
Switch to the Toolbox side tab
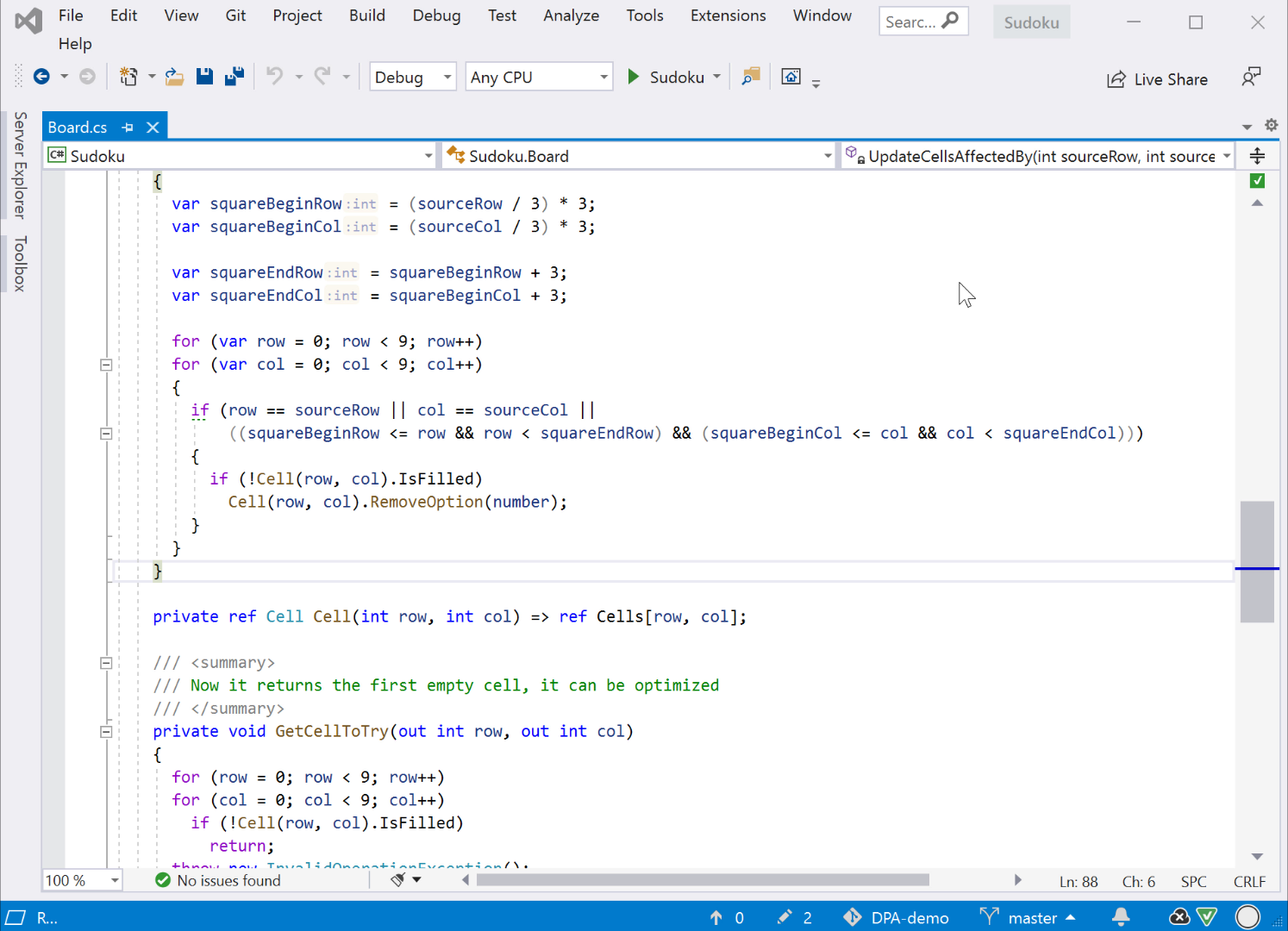pyautogui.click(x=19, y=264)
